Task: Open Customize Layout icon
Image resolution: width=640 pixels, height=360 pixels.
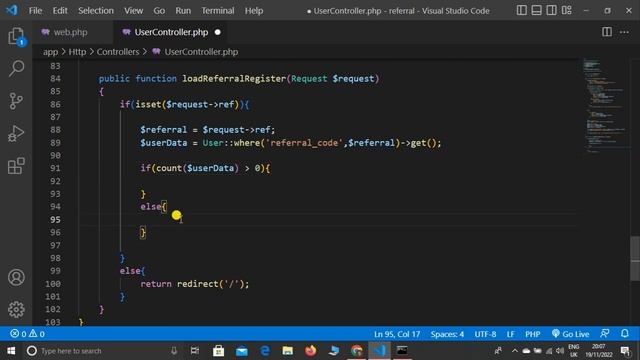Action: (567, 10)
